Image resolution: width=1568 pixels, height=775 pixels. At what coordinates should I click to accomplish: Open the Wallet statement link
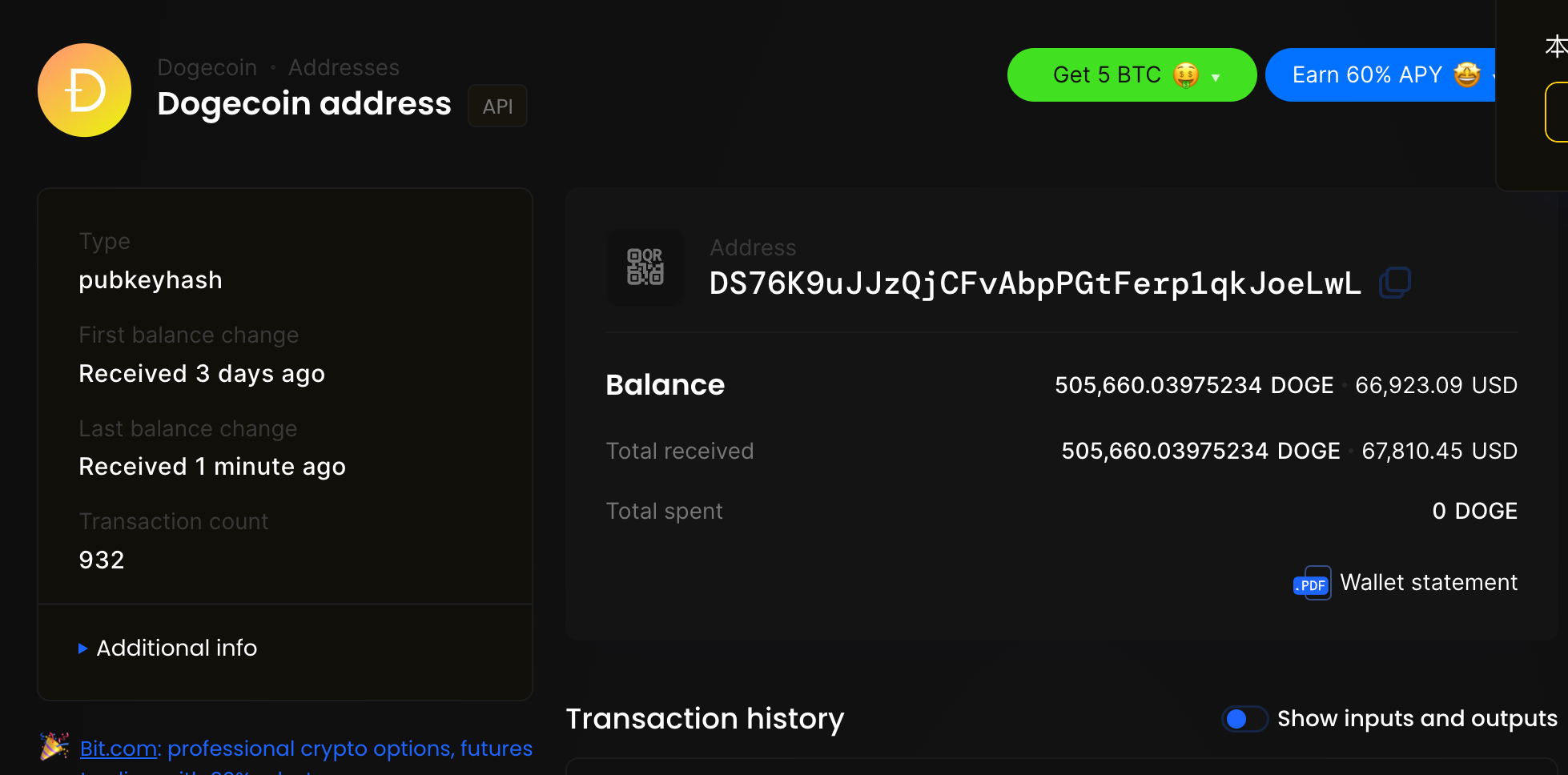[1429, 583]
